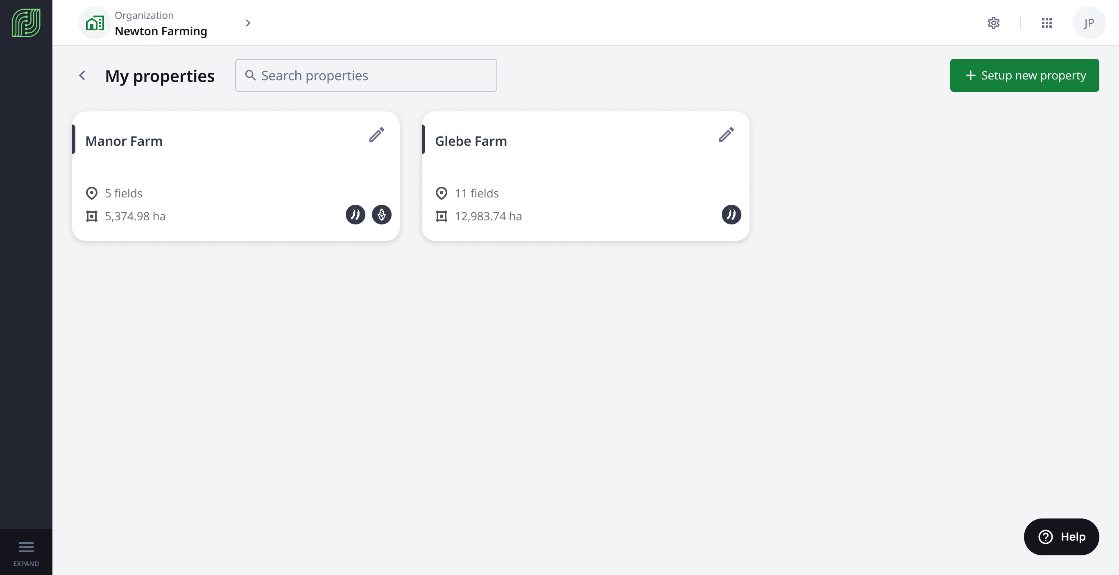Click Manor Farm's second round badge icon
This screenshot has height=575, width=1119.
point(381,214)
